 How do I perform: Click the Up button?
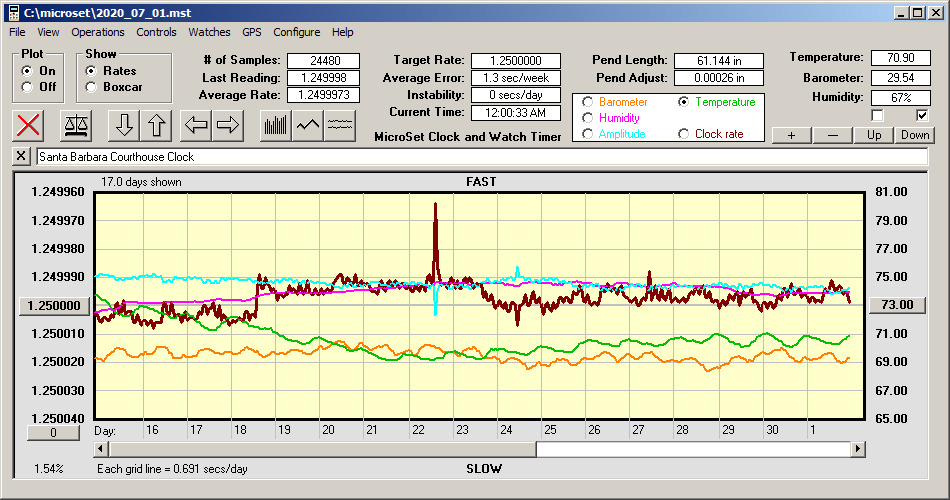pos(874,135)
